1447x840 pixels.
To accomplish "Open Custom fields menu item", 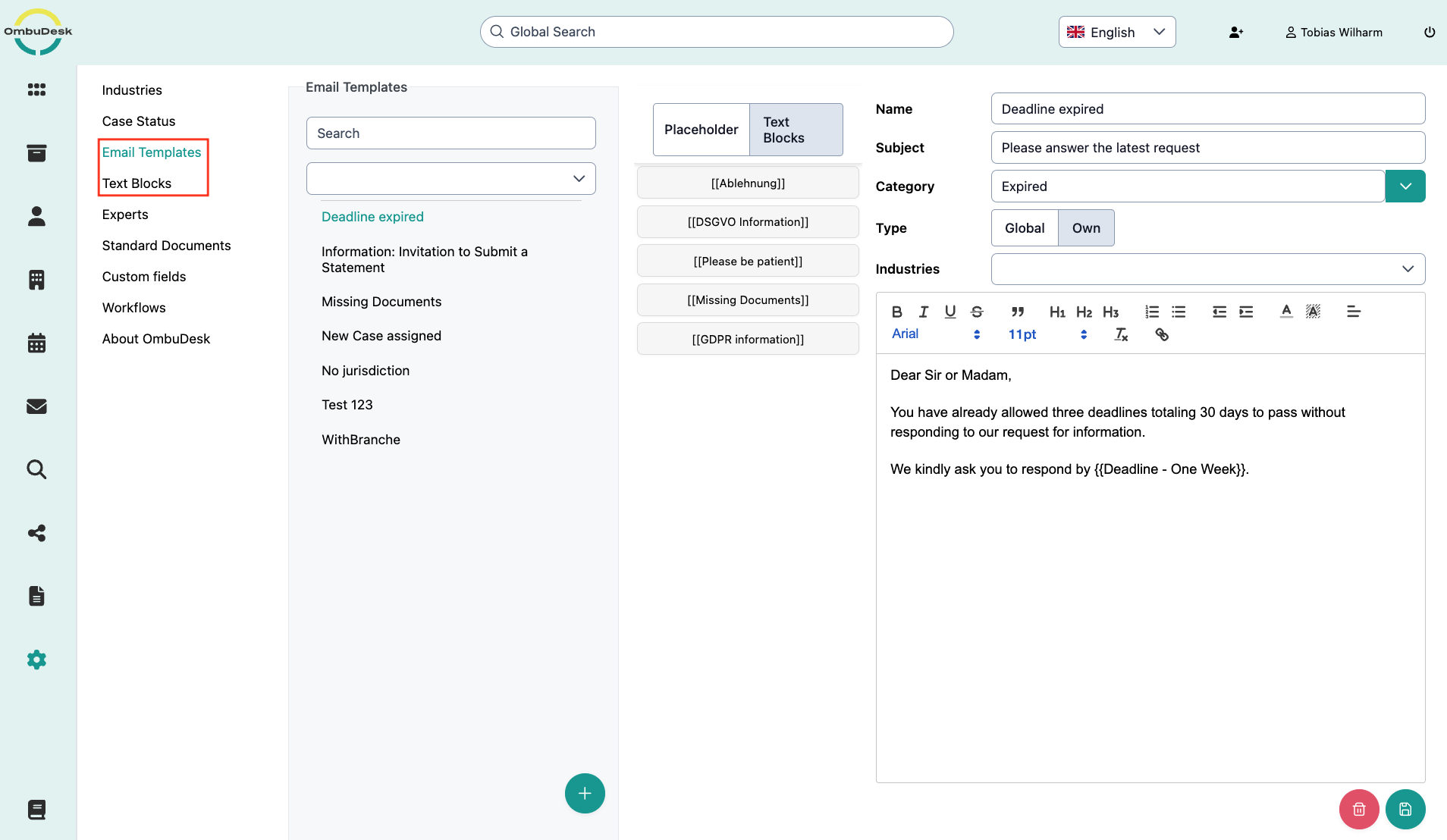I will (x=144, y=277).
